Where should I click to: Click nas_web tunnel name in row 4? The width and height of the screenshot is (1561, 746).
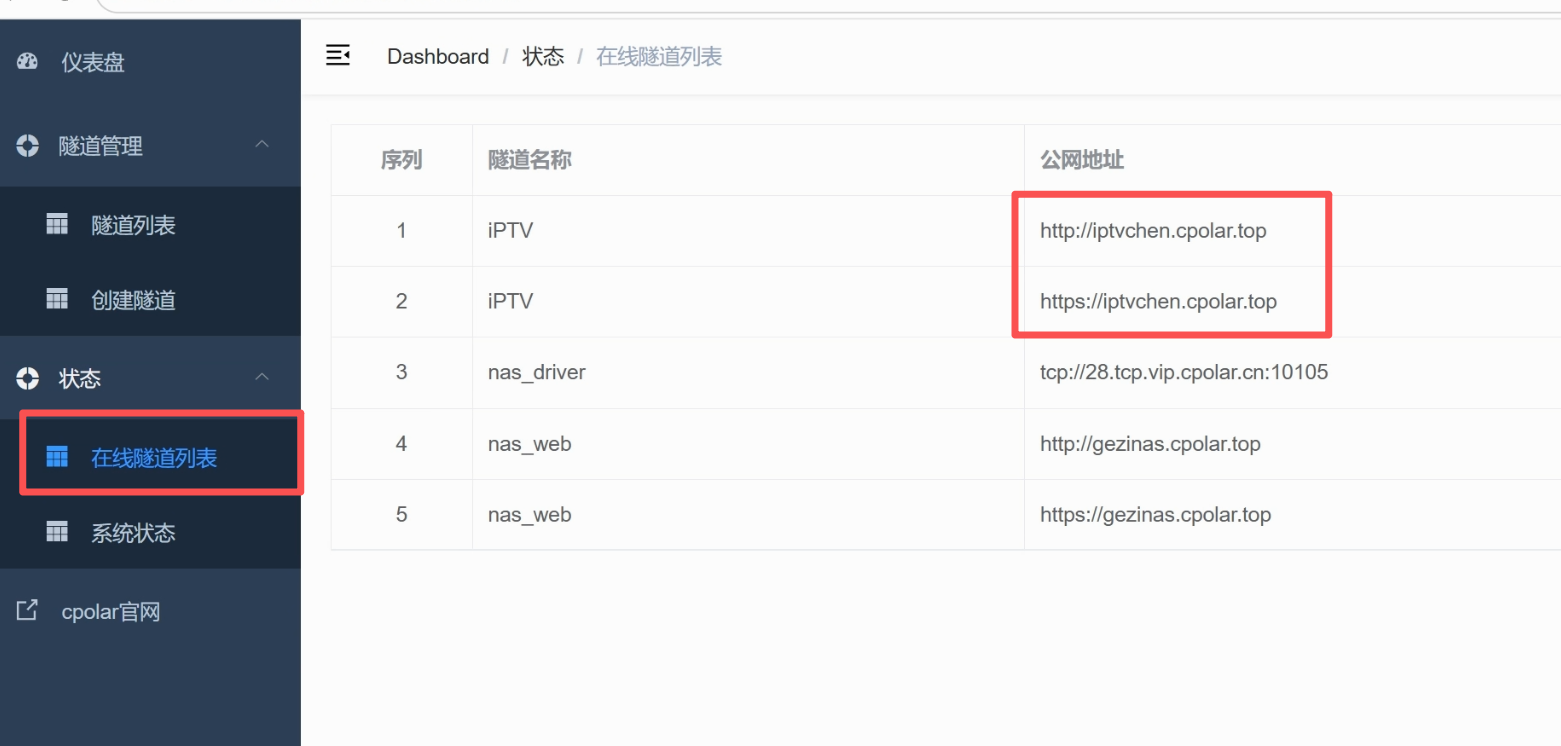pyautogui.click(x=530, y=443)
